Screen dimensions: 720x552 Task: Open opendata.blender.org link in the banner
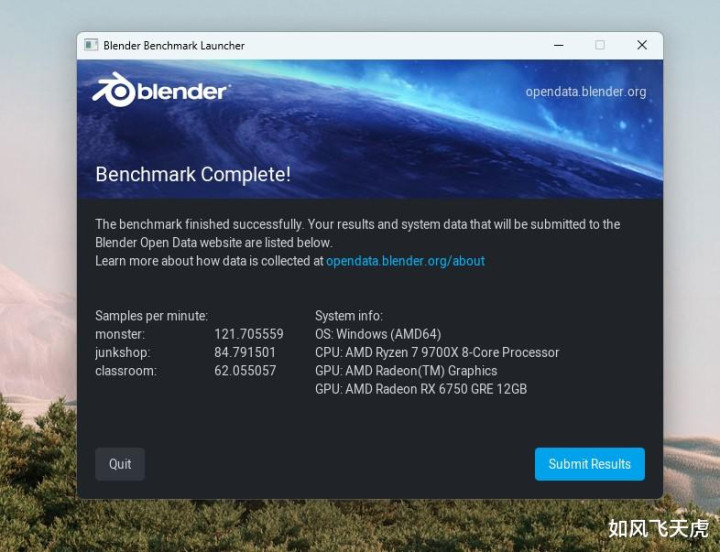[x=586, y=92]
